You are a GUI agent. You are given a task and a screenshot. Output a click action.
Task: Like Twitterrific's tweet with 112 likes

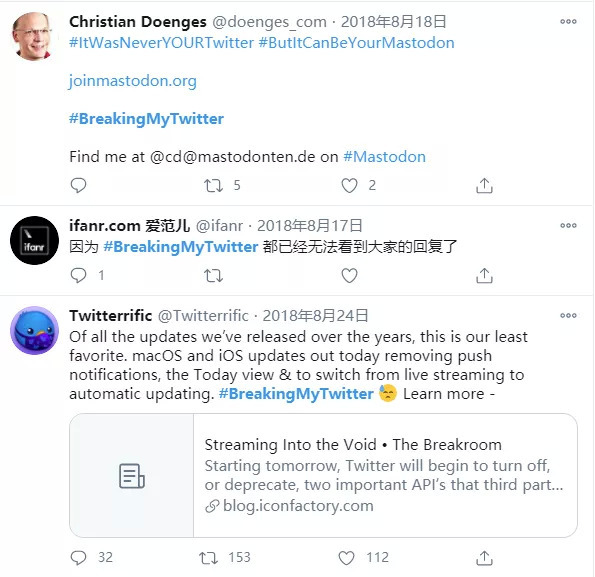pyautogui.click(x=346, y=558)
